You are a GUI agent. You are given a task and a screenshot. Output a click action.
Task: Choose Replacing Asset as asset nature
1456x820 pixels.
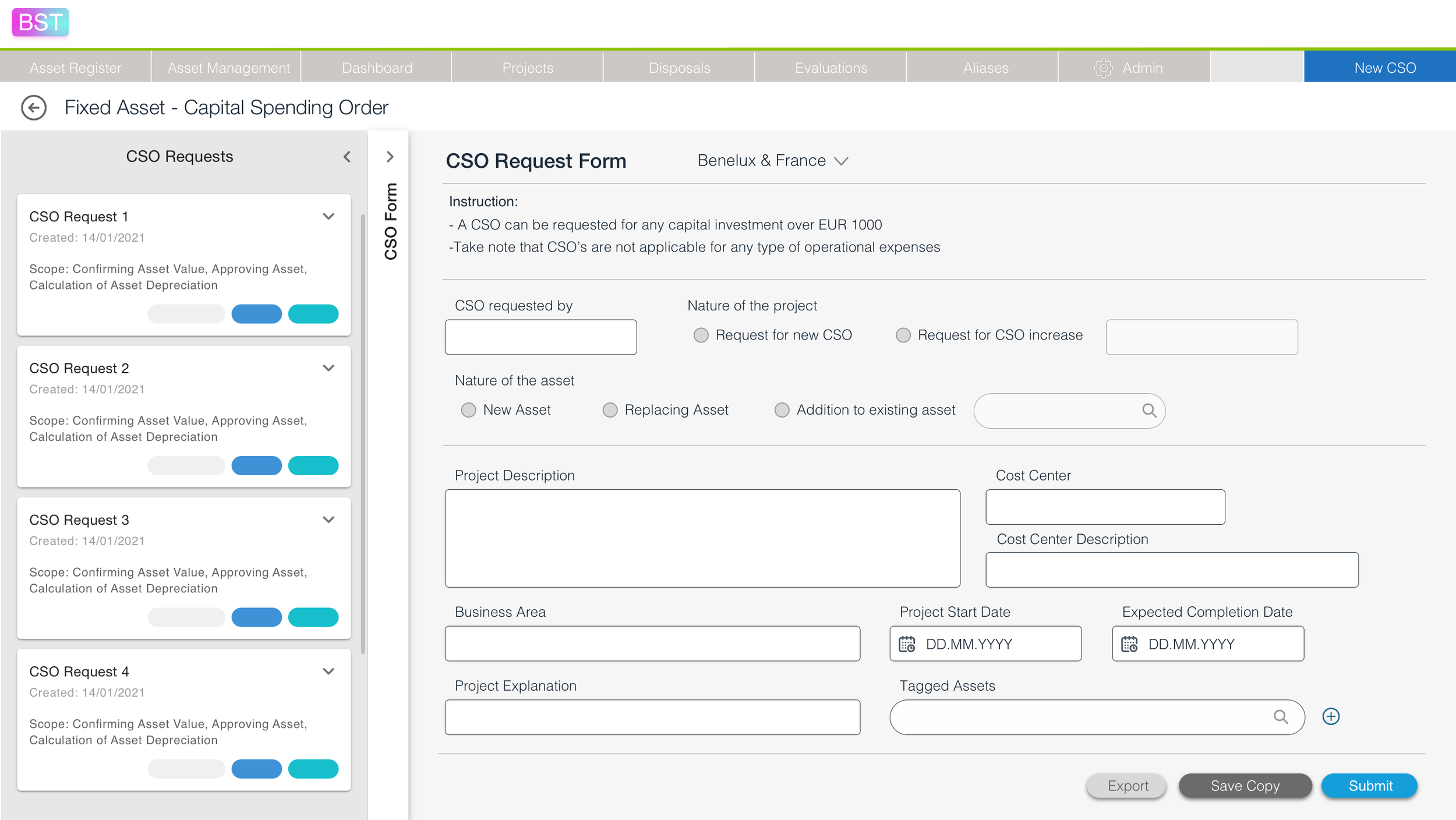610,410
